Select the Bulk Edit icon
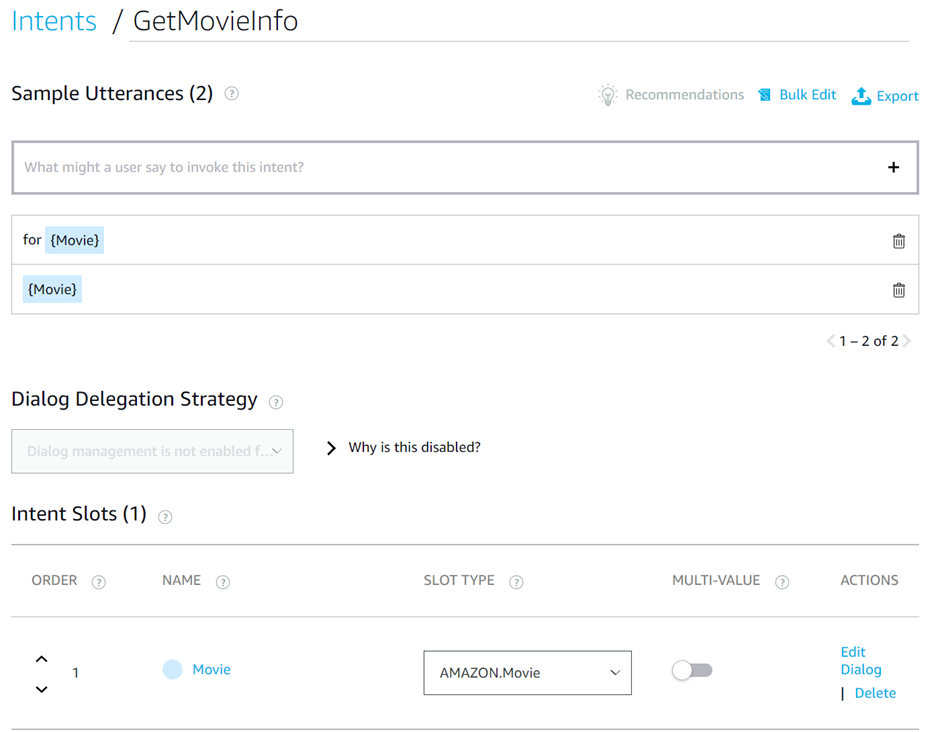This screenshot has height=732, width=936. pos(763,94)
